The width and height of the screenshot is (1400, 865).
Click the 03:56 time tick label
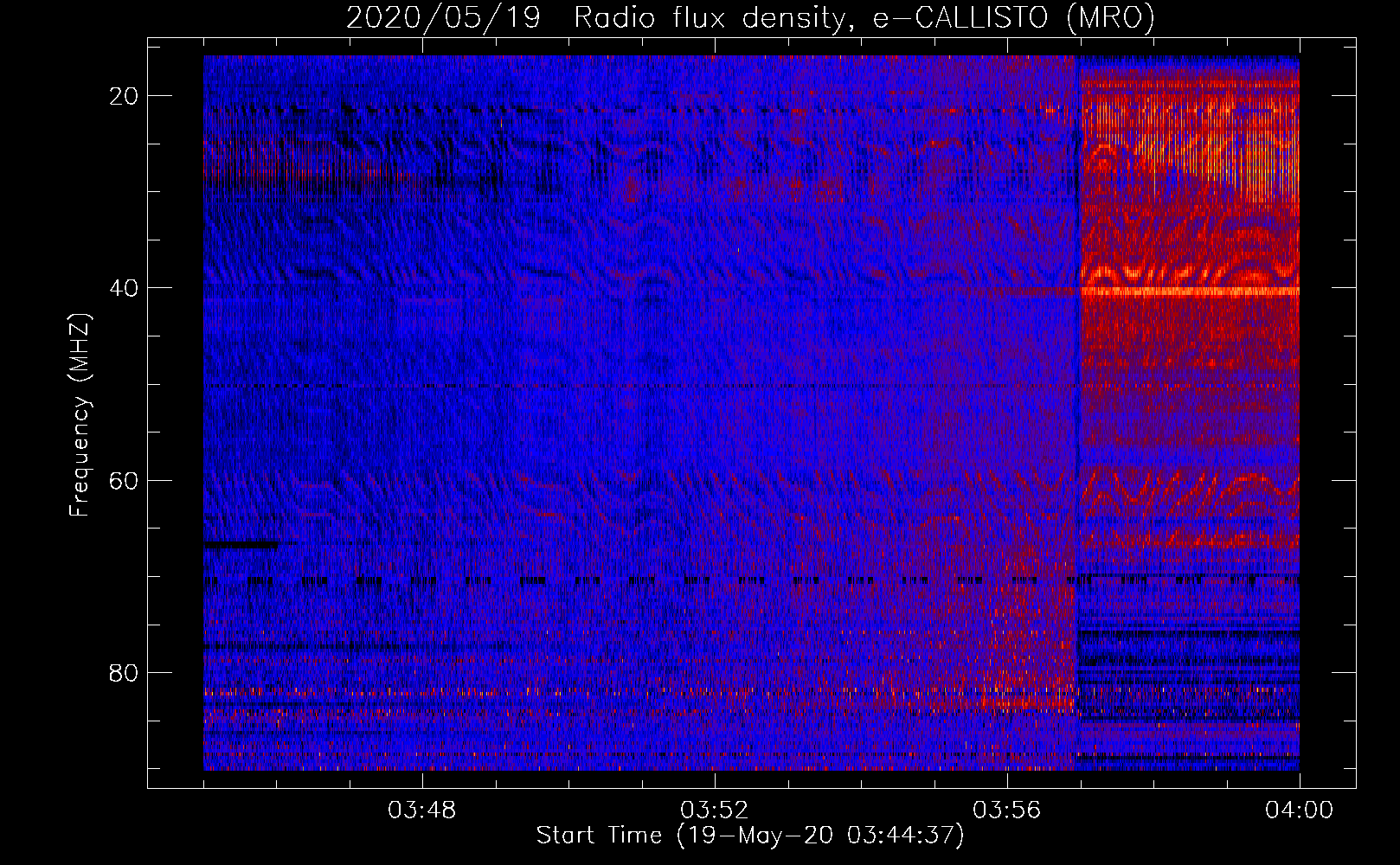(x=1007, y=811)
